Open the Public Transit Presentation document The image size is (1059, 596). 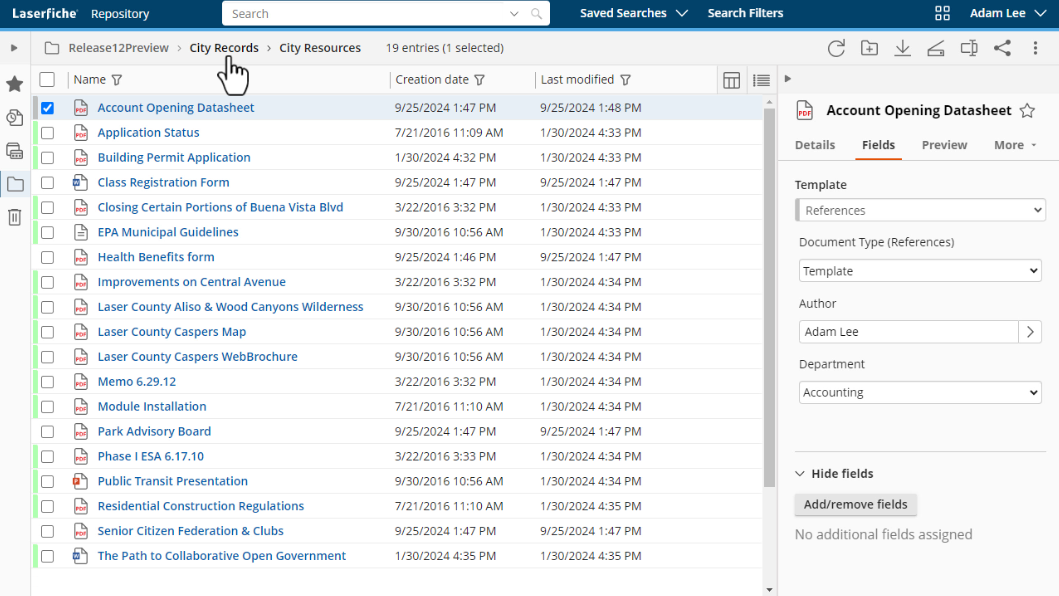(158, 481)
